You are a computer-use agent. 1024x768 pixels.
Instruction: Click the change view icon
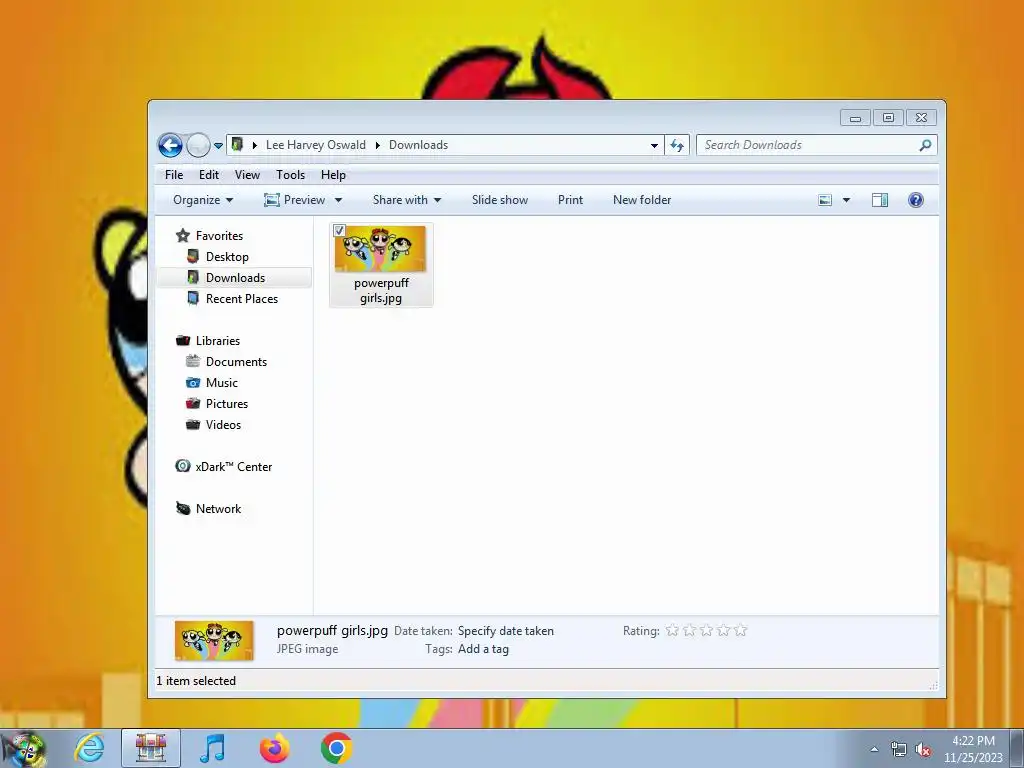[825, 200]
